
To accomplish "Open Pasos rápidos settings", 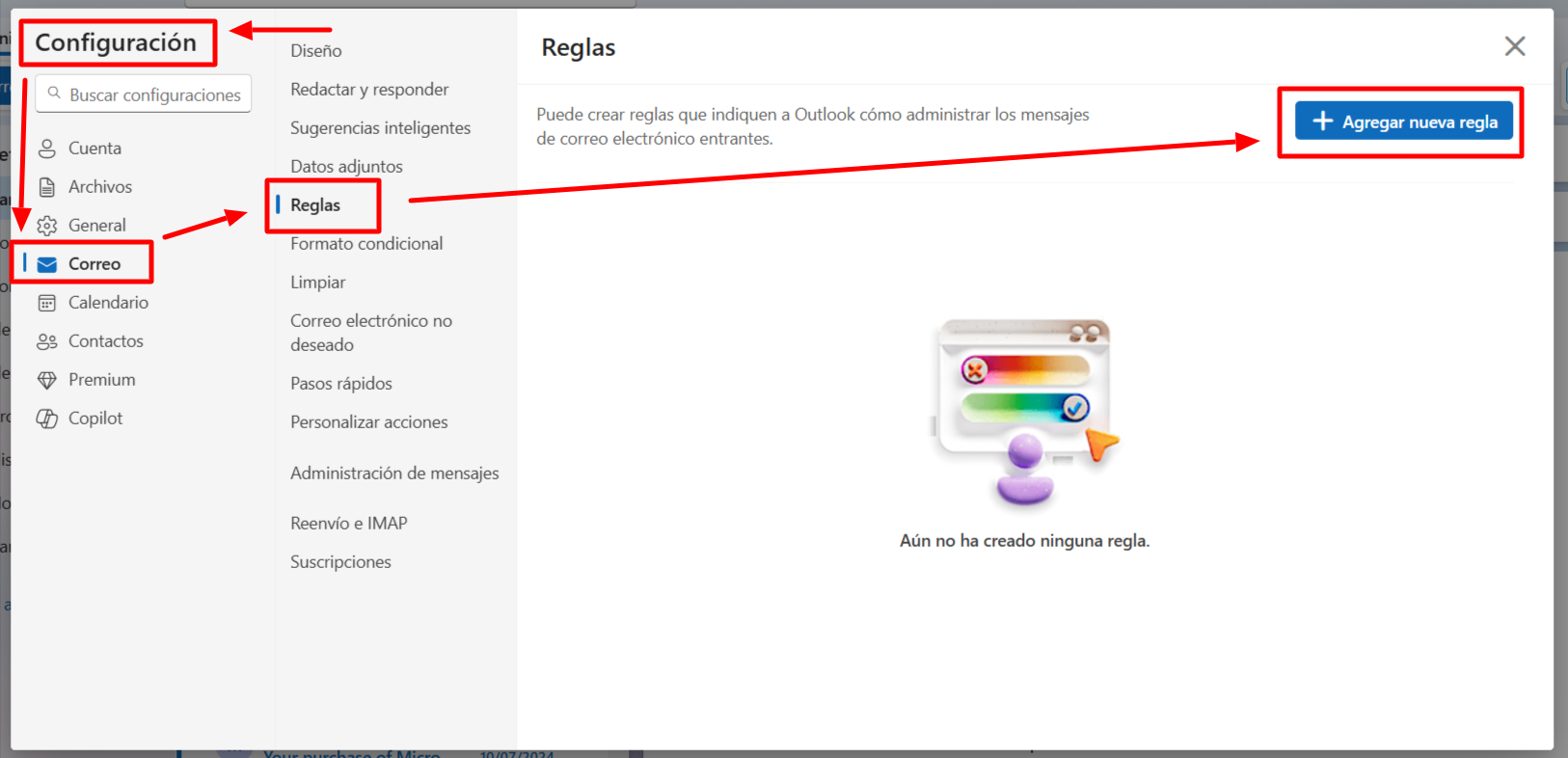I will pos(341,384).
